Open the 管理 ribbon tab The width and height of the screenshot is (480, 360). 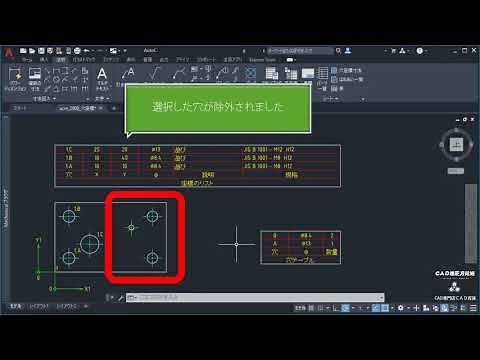coord(147,60)
